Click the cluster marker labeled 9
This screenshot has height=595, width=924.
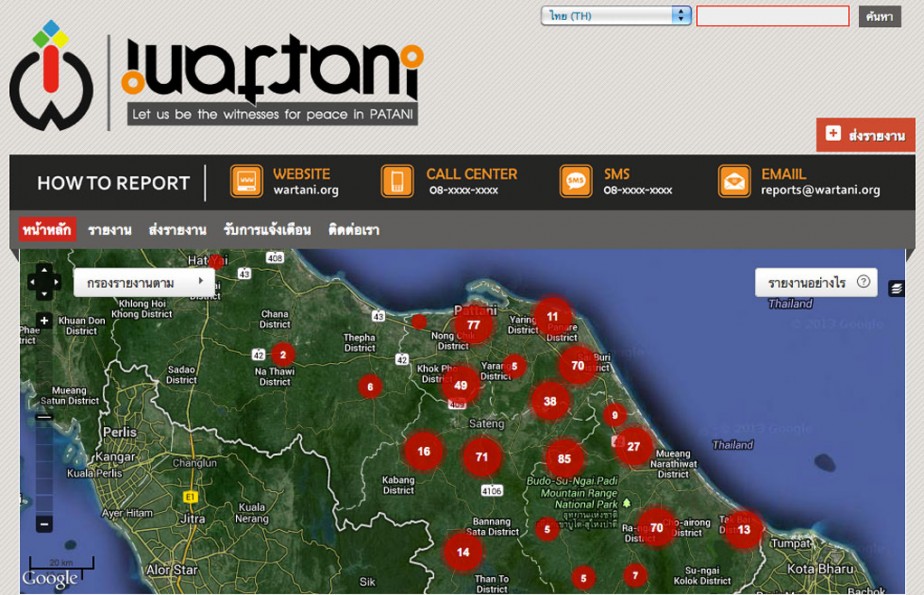615,415
